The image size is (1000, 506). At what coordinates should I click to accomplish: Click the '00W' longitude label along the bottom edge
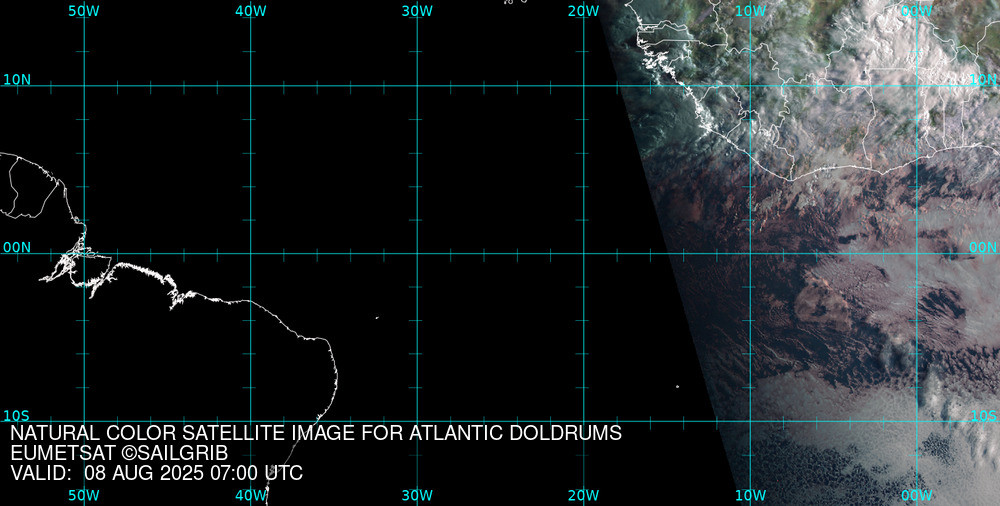point(917,495)
